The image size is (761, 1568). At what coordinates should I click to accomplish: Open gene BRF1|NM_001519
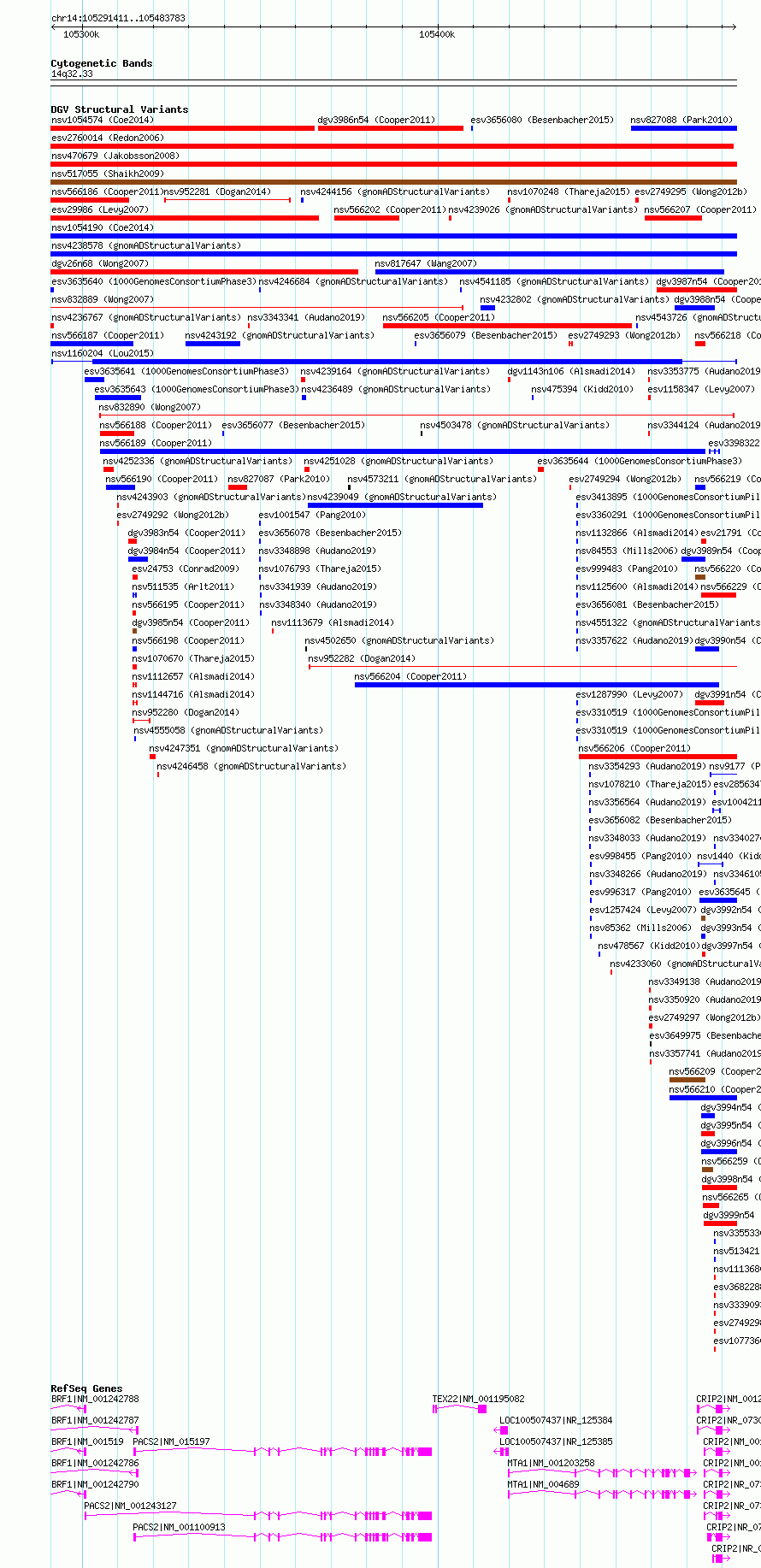click(x=68, y=1451)
